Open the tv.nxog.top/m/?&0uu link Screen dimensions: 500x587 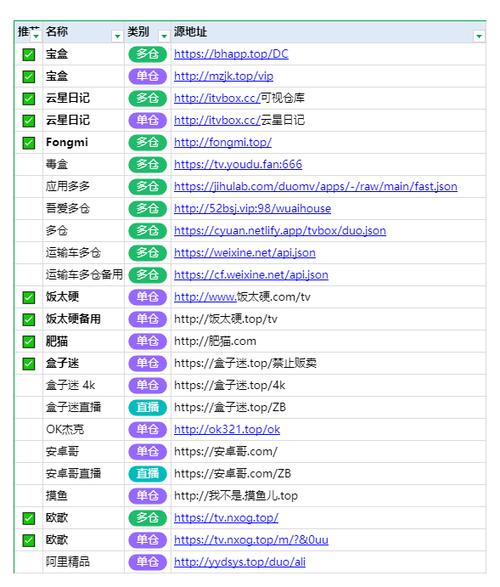coord(251,540)
